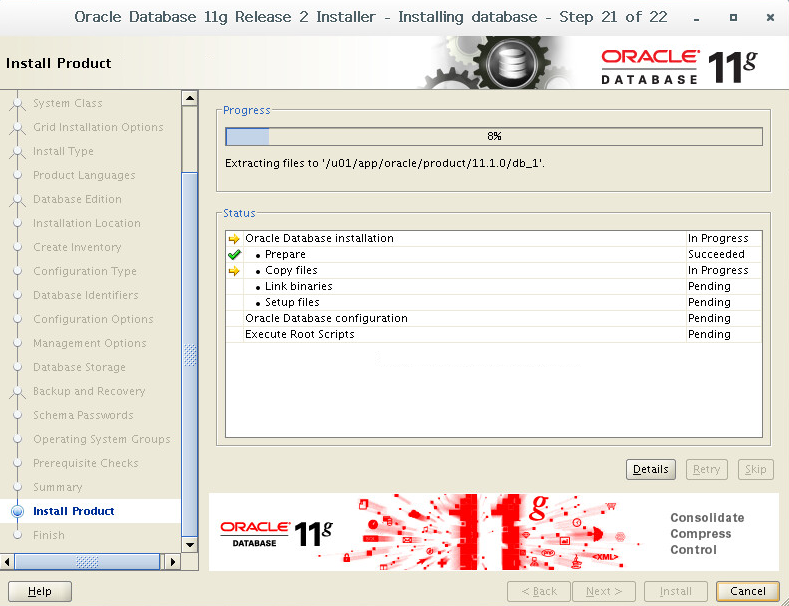Click the Oracle Database configuration row
Viewport: 789px width, 606px height.
[494, 319]
